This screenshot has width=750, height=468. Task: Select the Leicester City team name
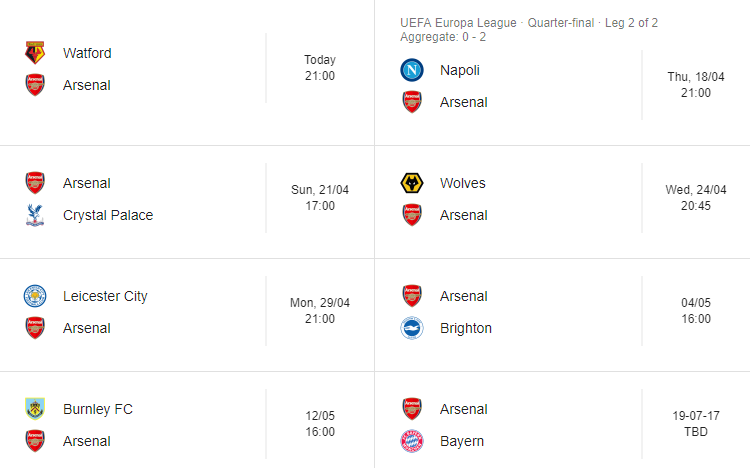105,296
